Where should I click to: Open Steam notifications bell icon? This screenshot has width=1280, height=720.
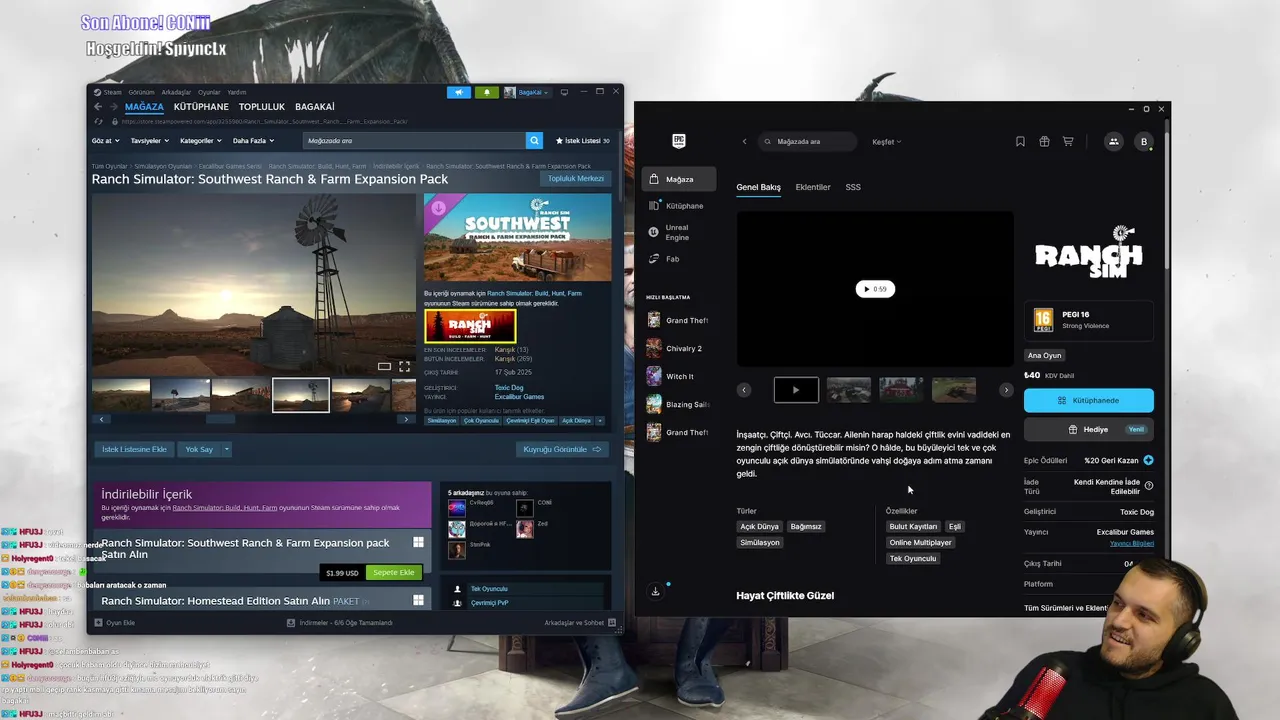487,92
